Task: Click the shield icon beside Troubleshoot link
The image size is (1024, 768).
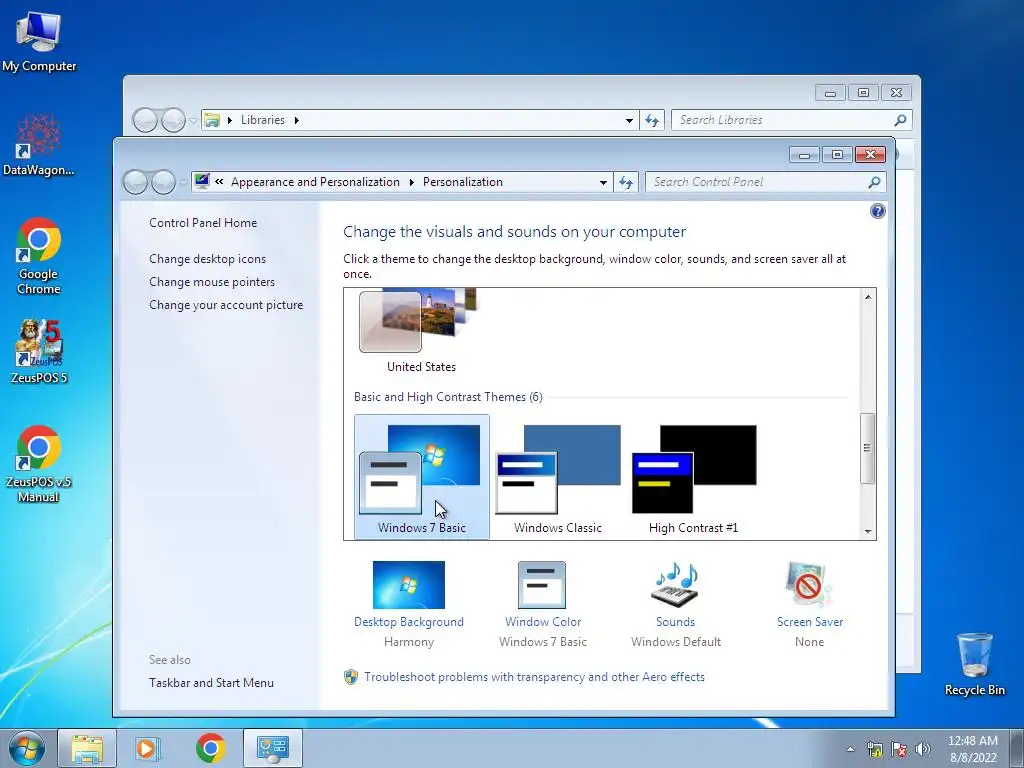Action: pyautogui.click(x=351, y=677)
